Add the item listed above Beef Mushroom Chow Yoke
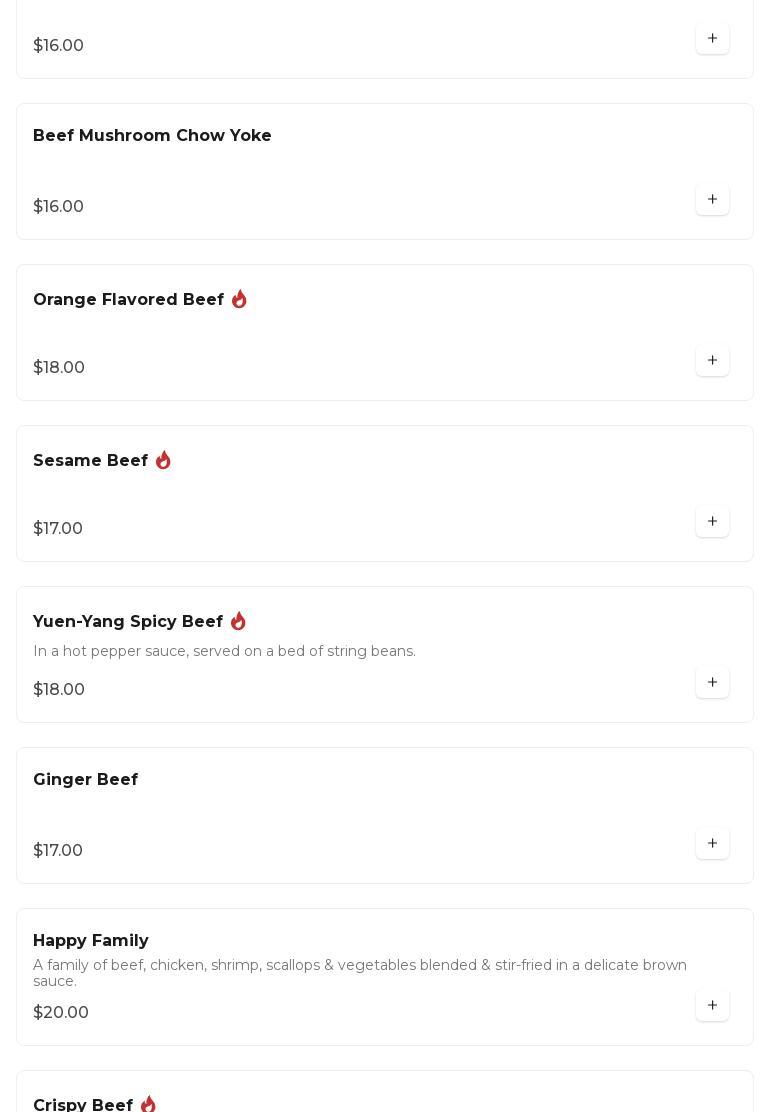Screen dimensions: 770x1112 (712, 39)
